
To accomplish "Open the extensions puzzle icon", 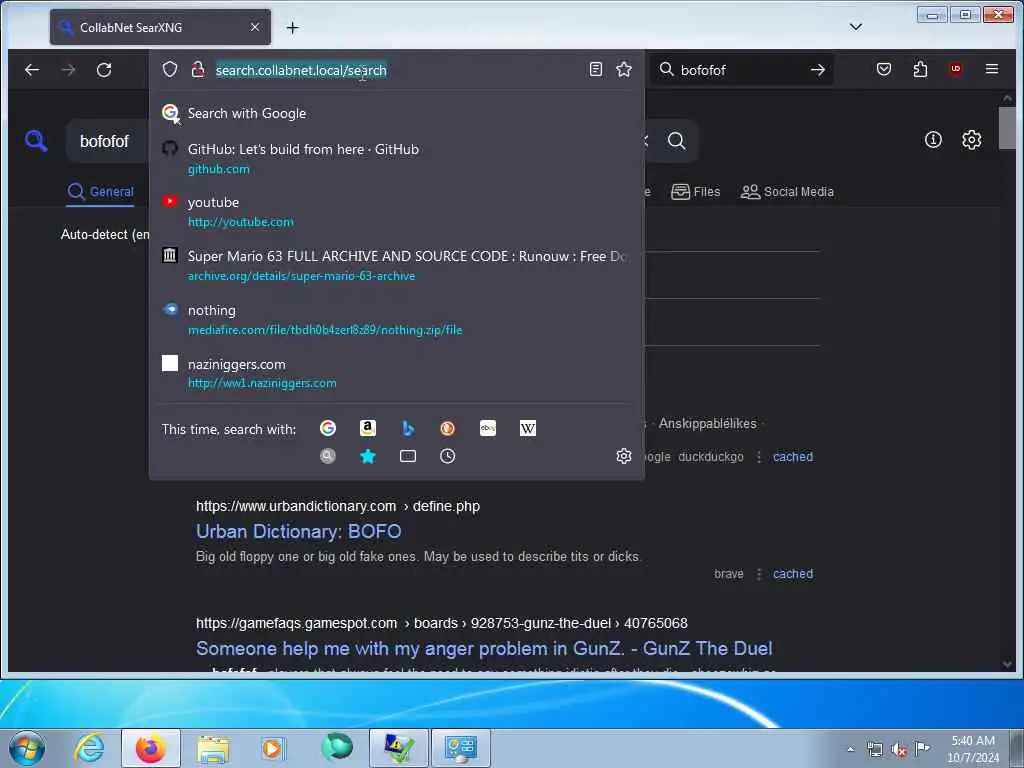I will [920, 69].
